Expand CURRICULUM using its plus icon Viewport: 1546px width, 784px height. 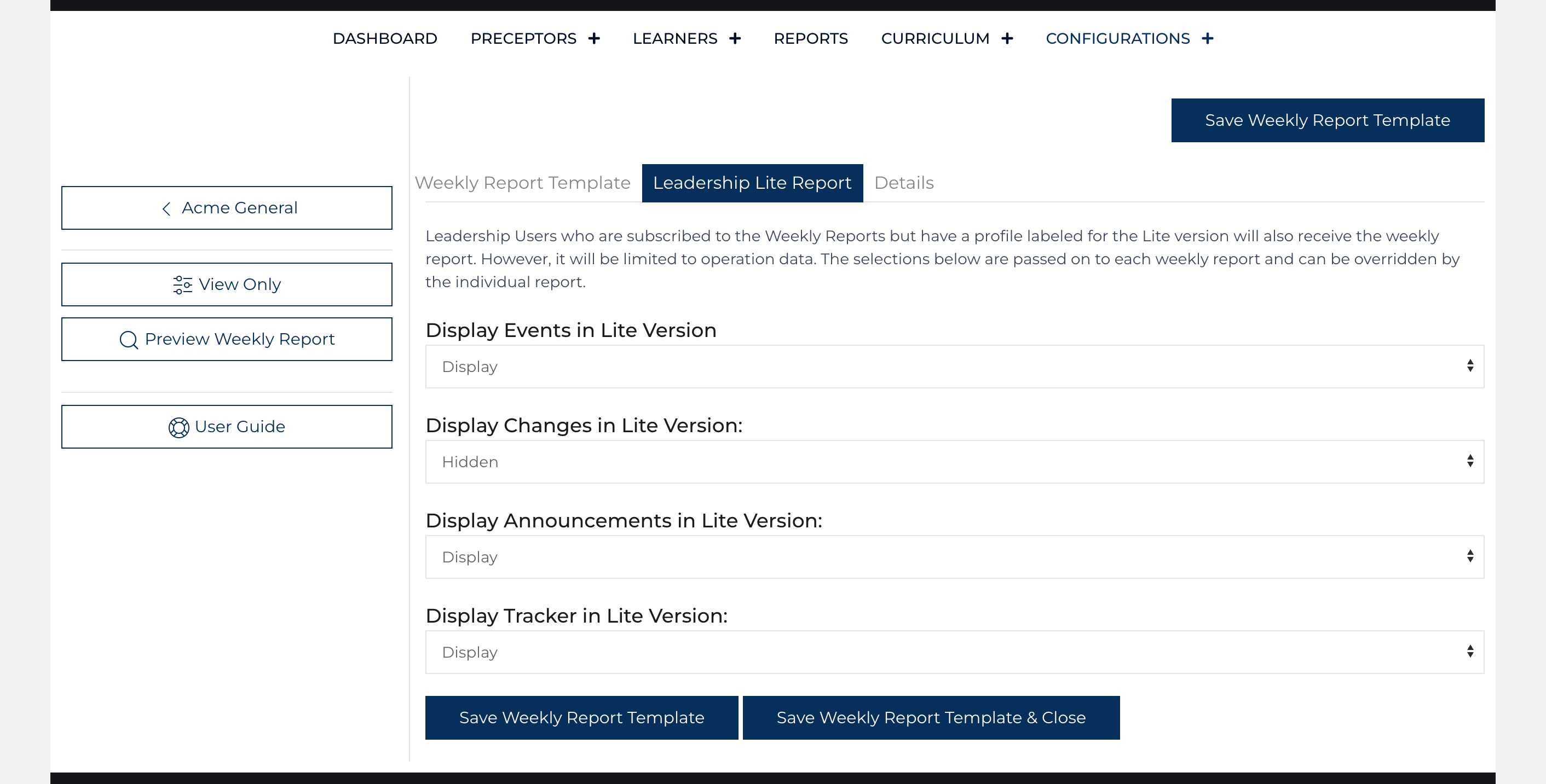pos(1007,38)
